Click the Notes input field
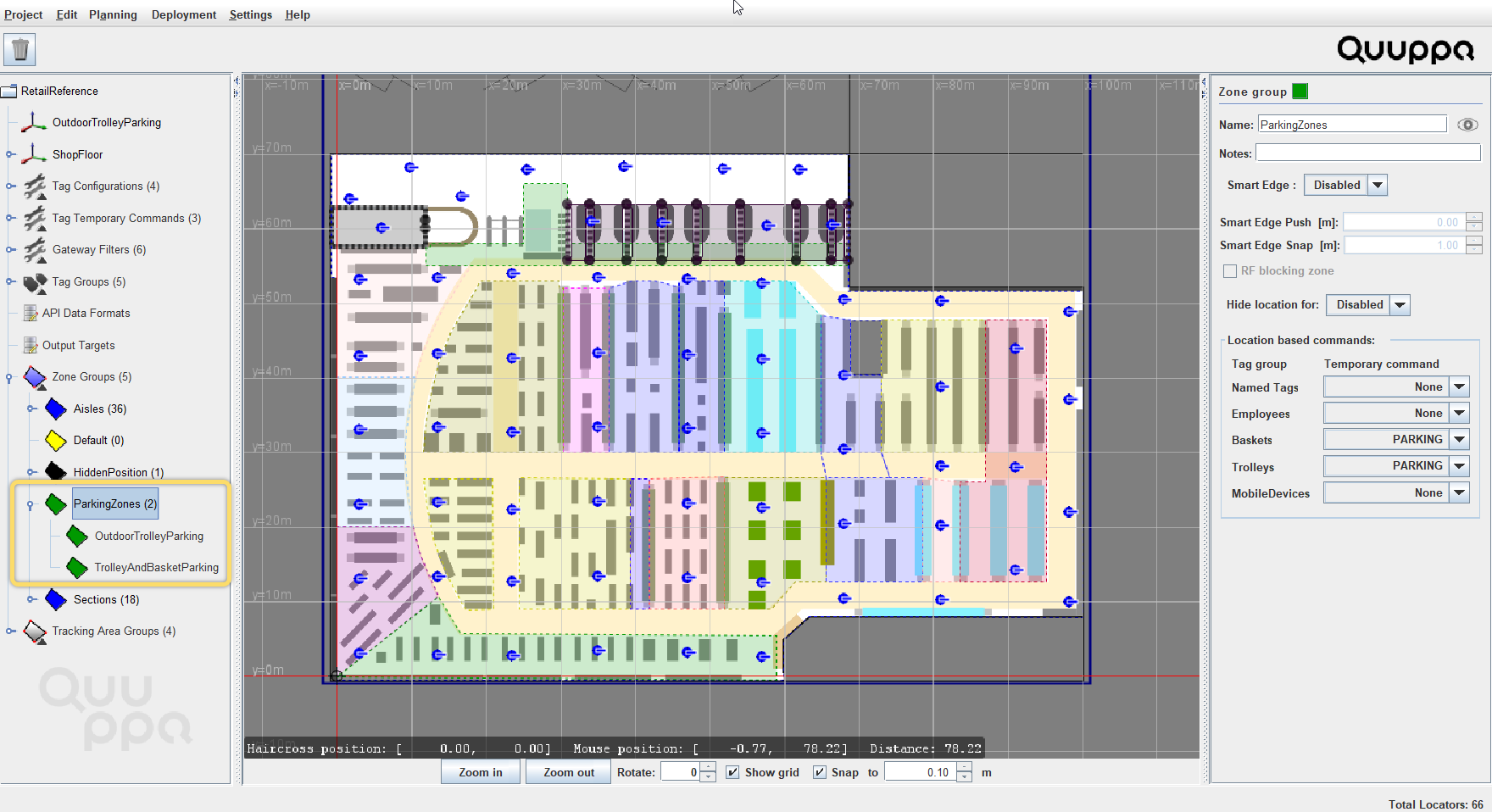This screenshot has height=812, width=1492. click(1368, 153)
